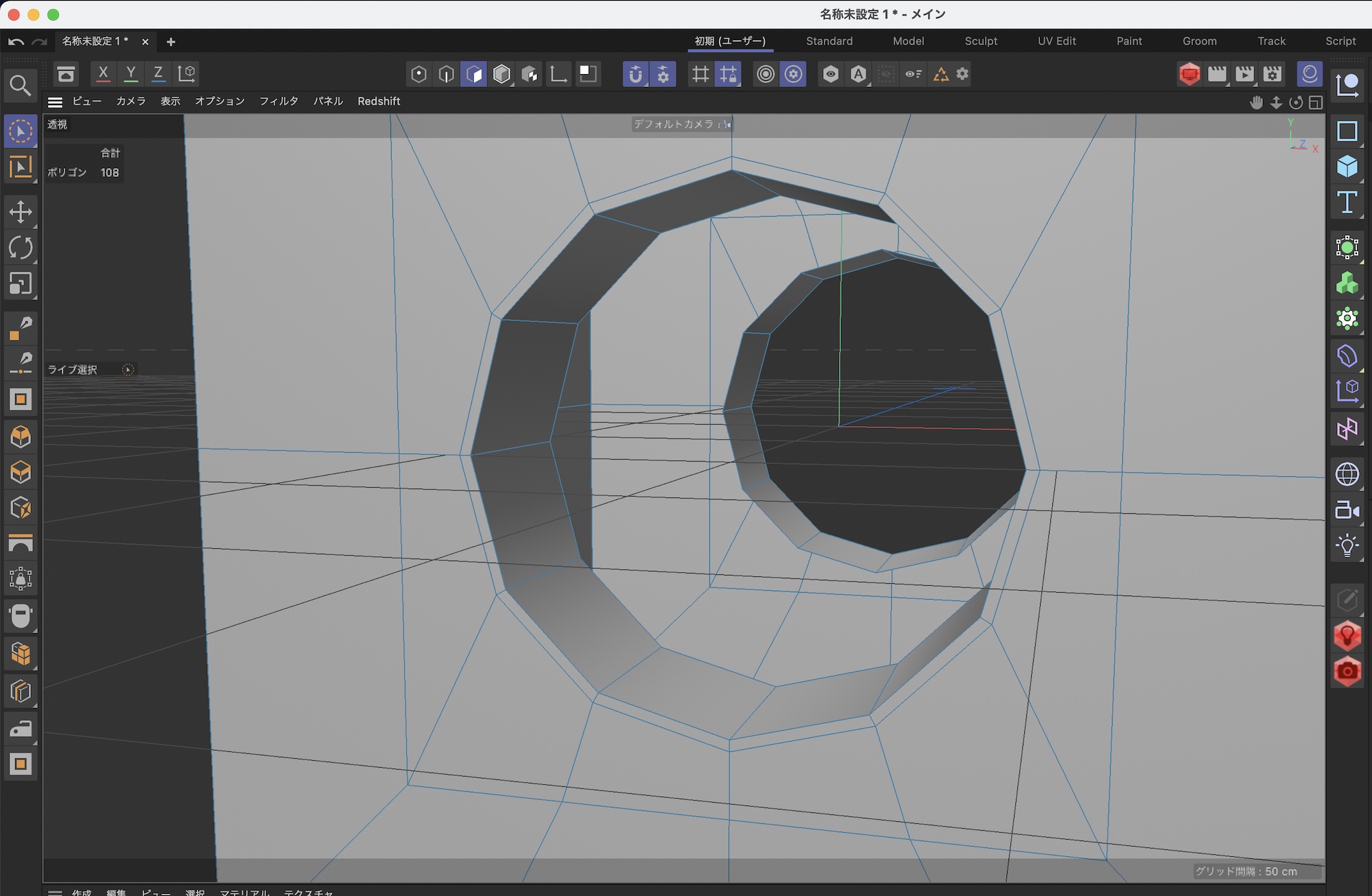Open the カメラ menu
The height and width of the screenshot is (896, 1372).
pyautogui.click(x=130, y=102)
